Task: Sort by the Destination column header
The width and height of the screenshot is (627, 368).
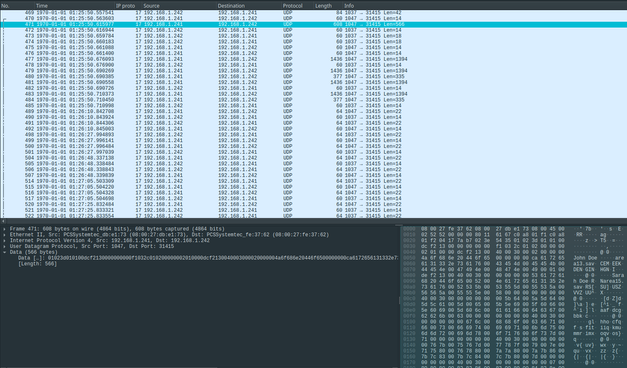Action: tap(249, 6)
